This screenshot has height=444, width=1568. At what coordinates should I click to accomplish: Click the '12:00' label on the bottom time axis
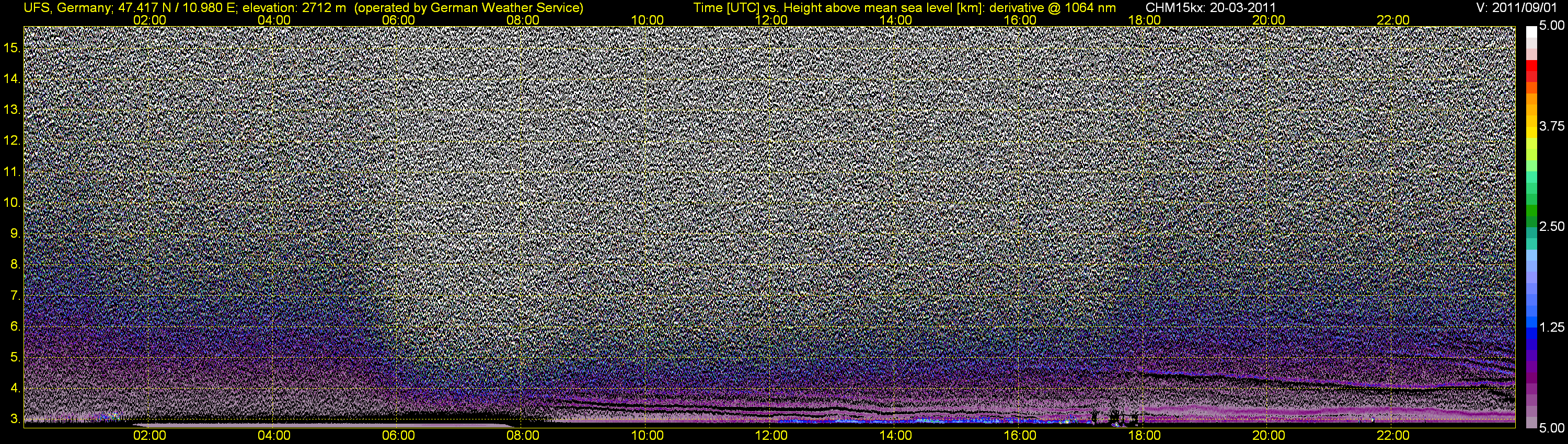[x=771, y=436]
